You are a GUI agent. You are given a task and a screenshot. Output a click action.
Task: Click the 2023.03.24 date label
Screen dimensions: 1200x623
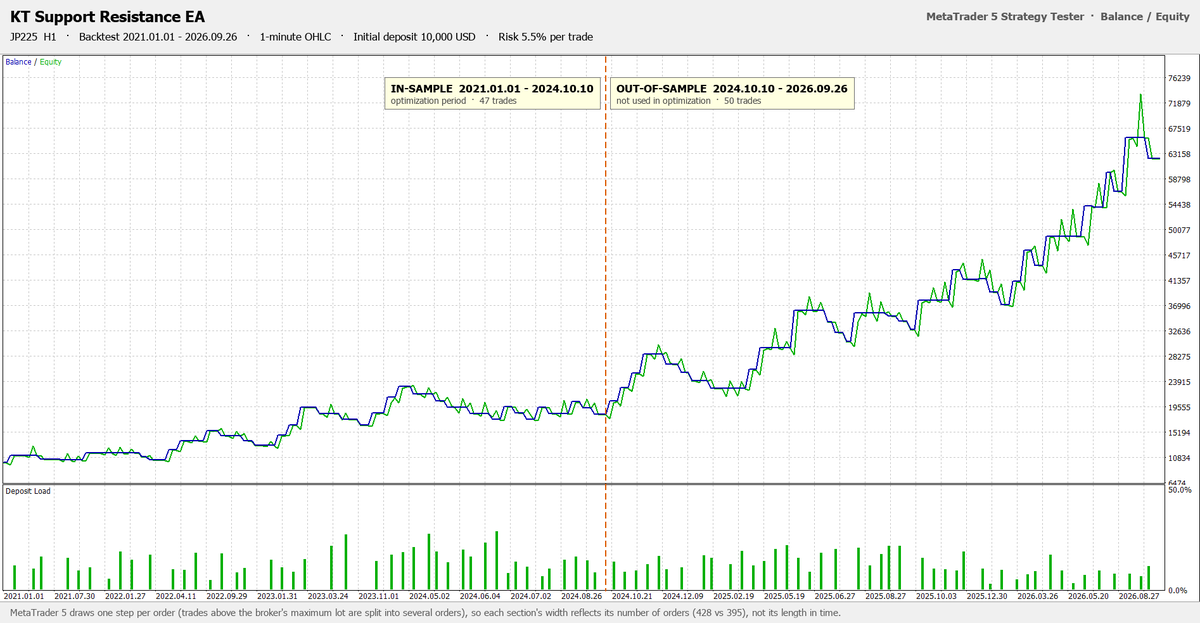point(329,596)
